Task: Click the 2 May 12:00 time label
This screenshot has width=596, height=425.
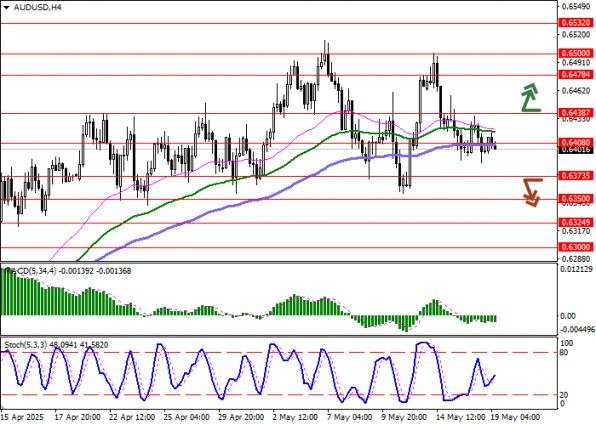Action: click(x=295, y=417)
